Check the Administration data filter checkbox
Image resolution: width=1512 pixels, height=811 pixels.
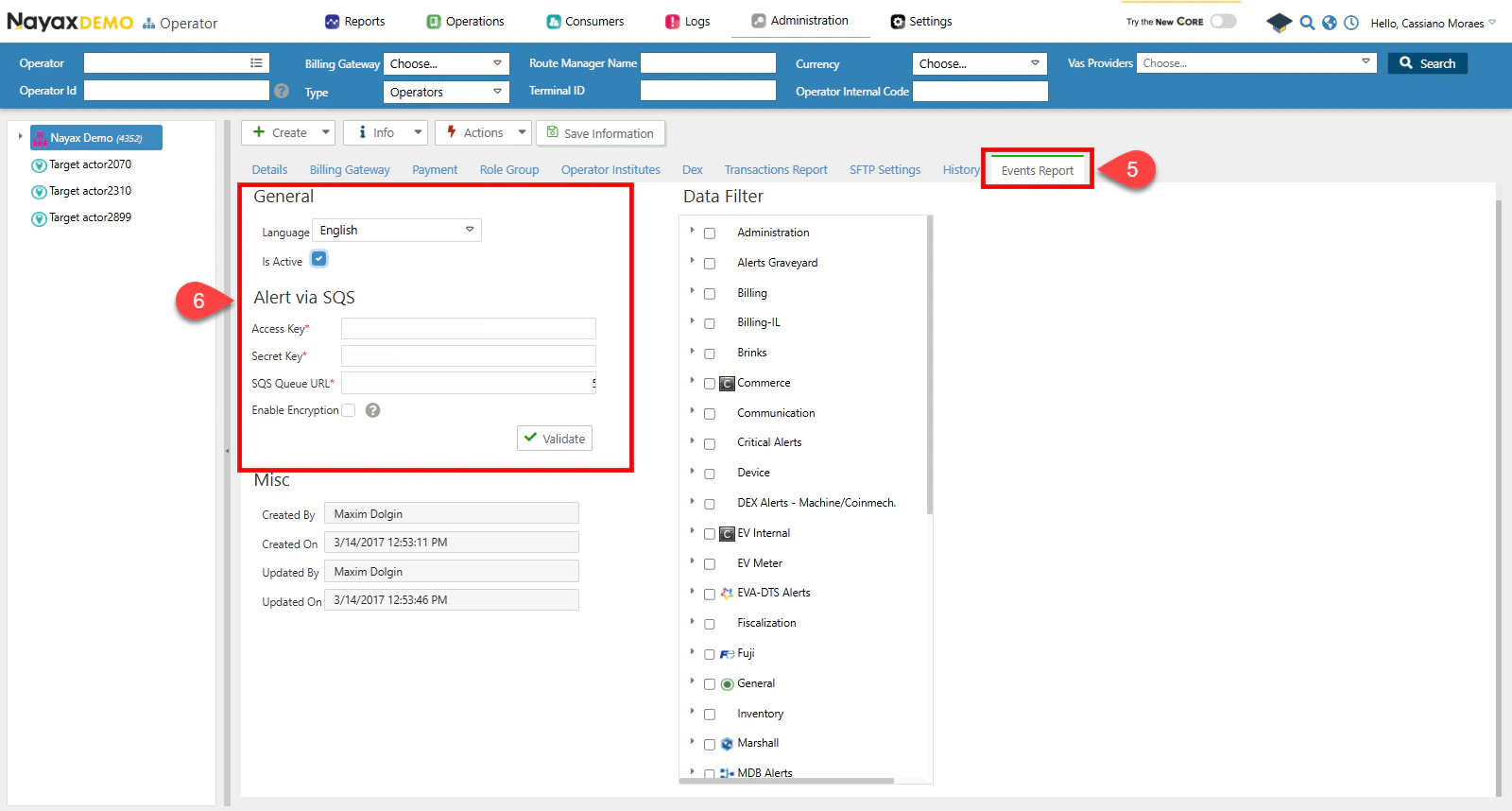710,233
